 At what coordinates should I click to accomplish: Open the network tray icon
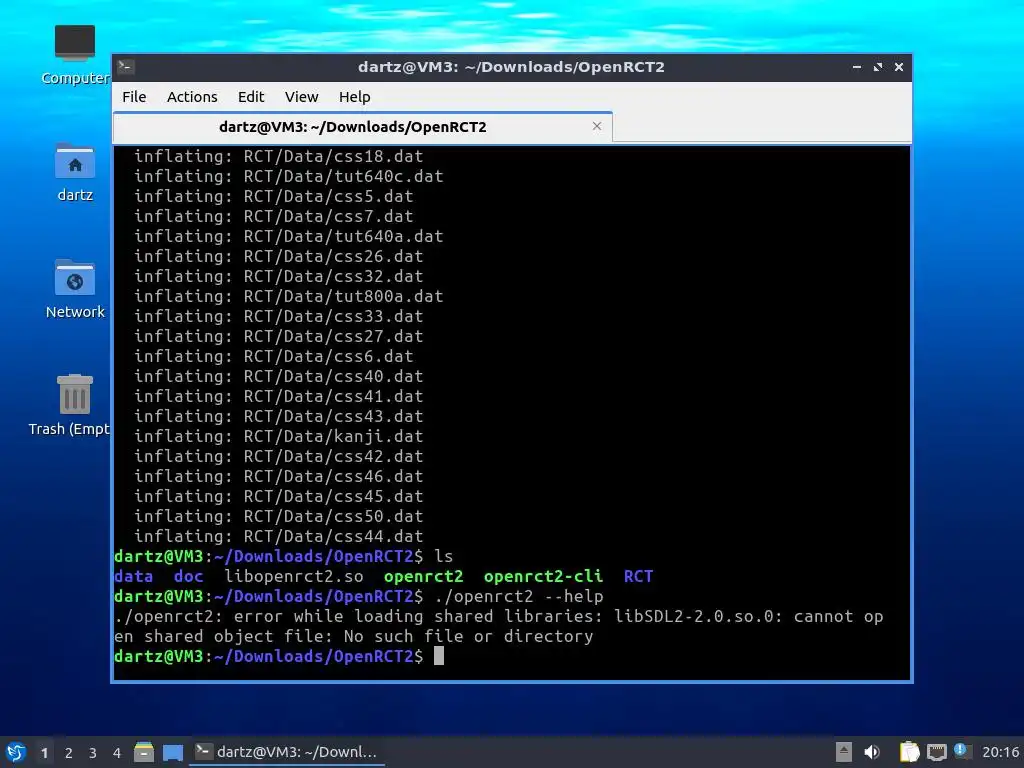point(936,752)
